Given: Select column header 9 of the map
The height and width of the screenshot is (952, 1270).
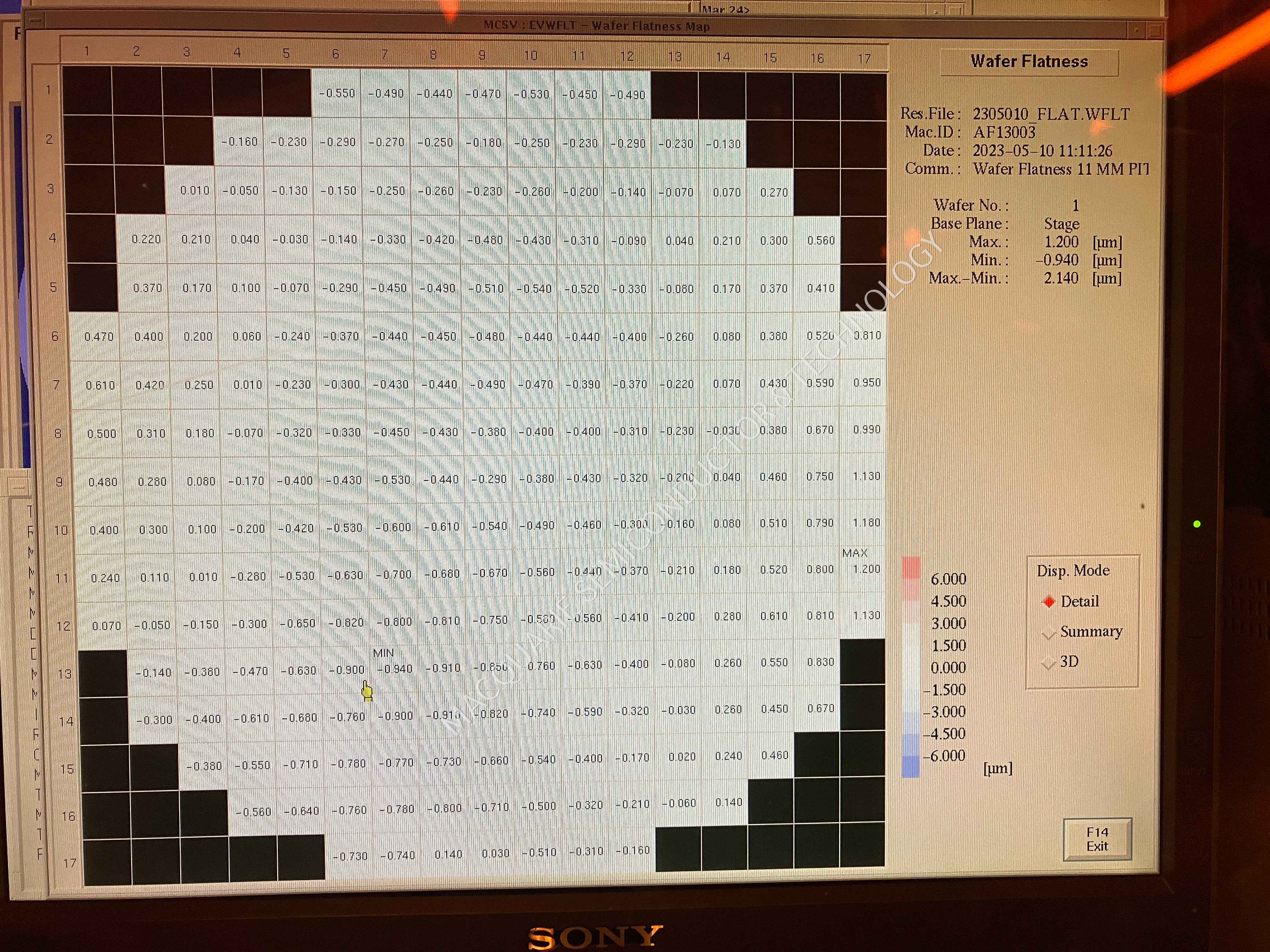Looking at the screenshot, I should 482,55.
